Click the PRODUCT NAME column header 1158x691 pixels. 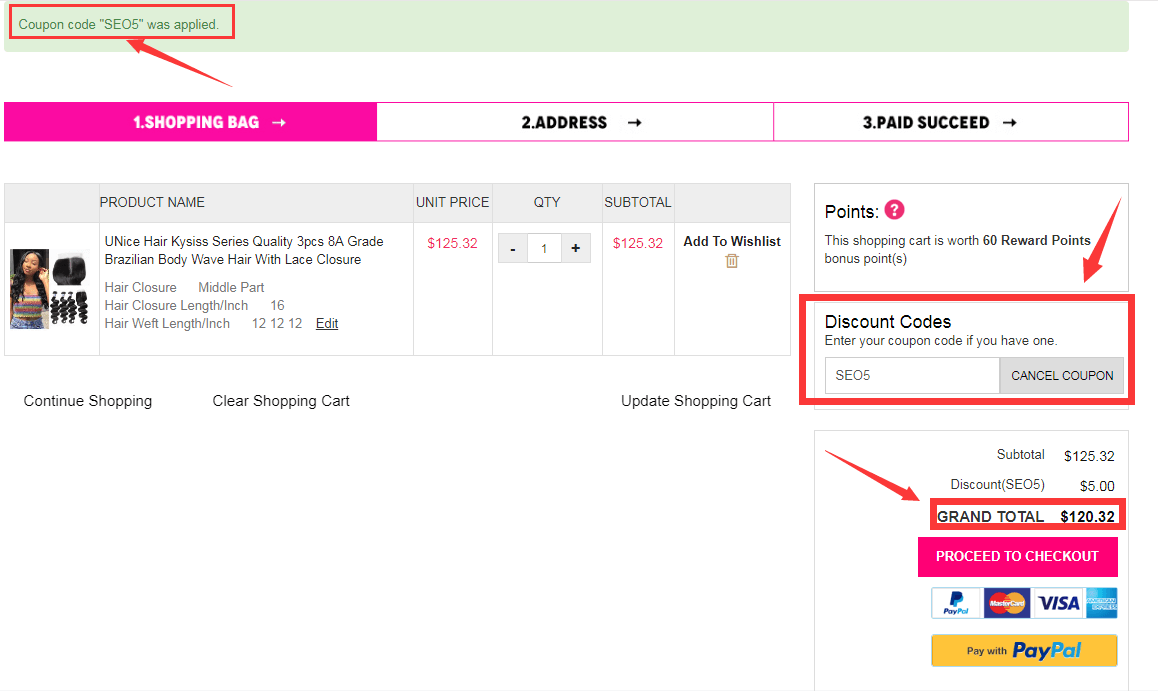(152, 202)
